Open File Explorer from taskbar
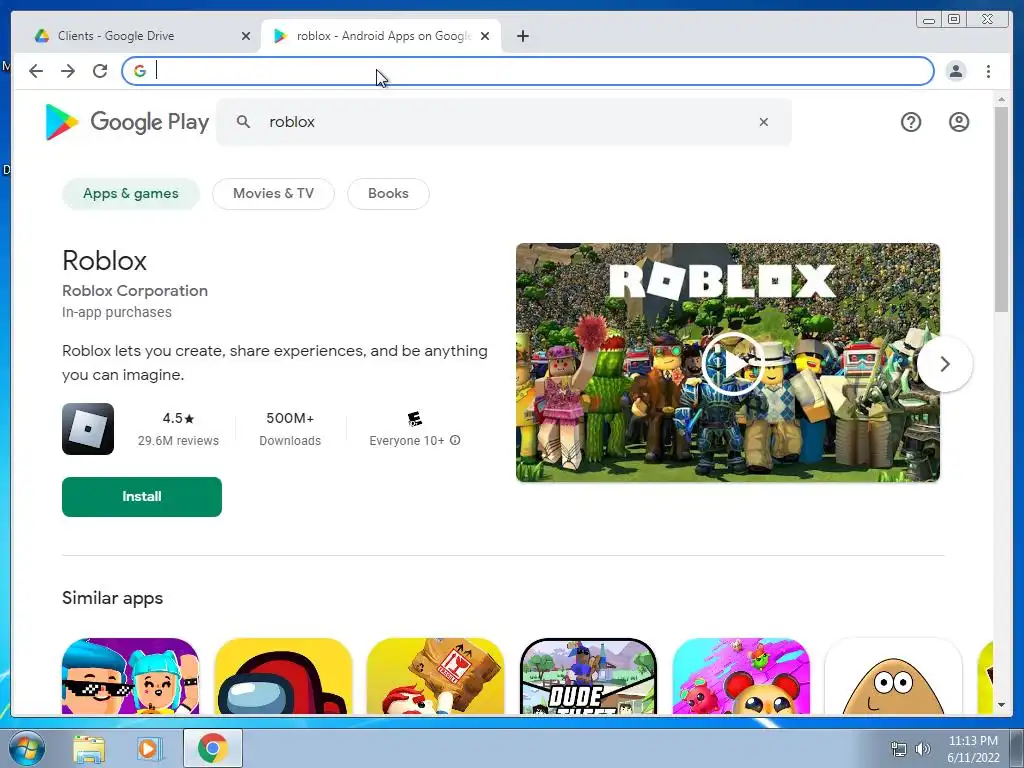Viewport: 1024px width, 768px height. (89, 748)
